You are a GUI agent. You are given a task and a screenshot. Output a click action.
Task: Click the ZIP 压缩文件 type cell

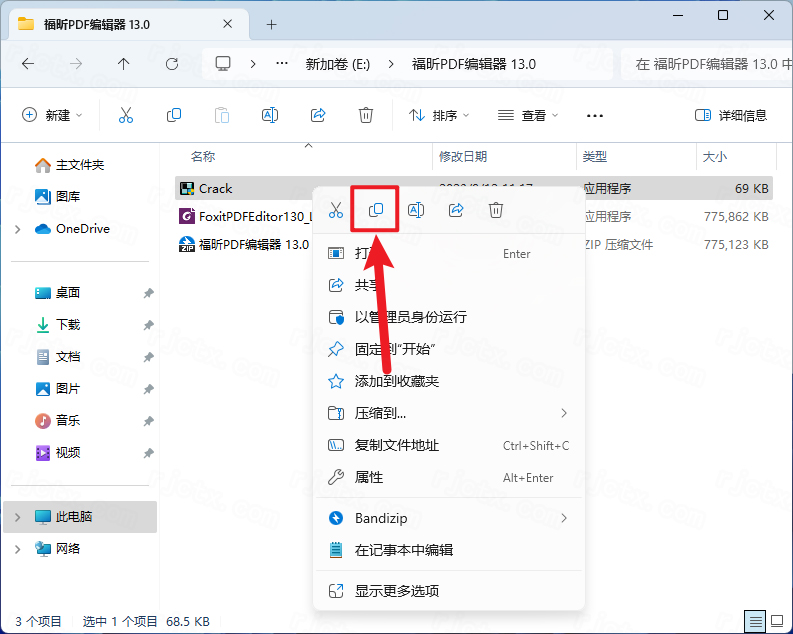619,245
